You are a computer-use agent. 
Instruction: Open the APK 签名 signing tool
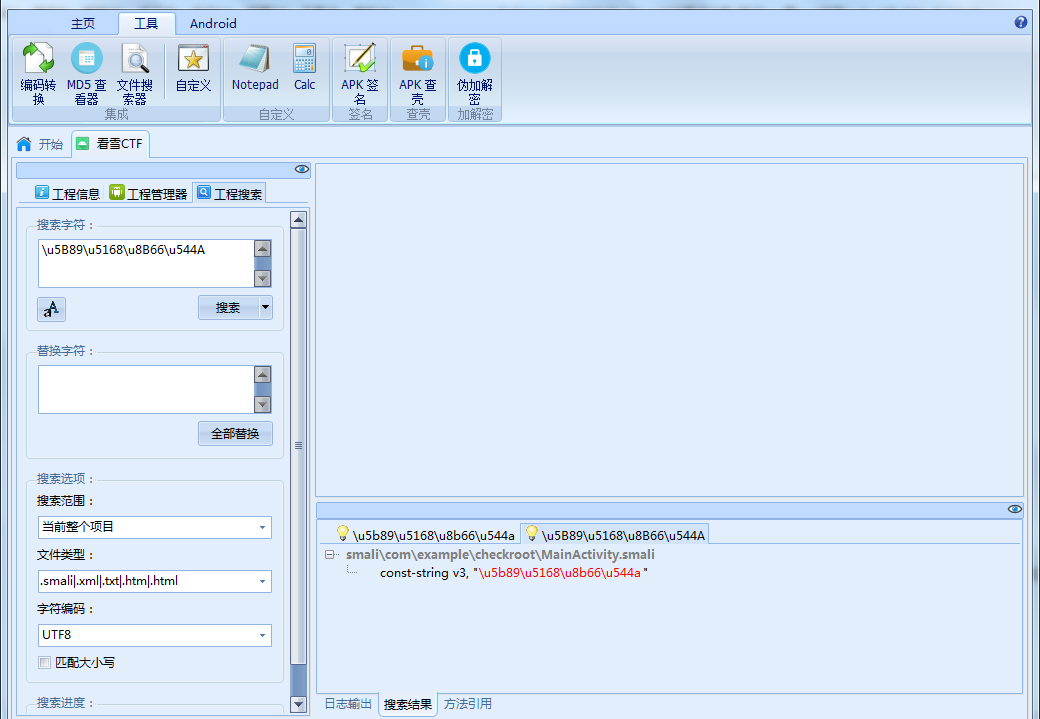359,73
